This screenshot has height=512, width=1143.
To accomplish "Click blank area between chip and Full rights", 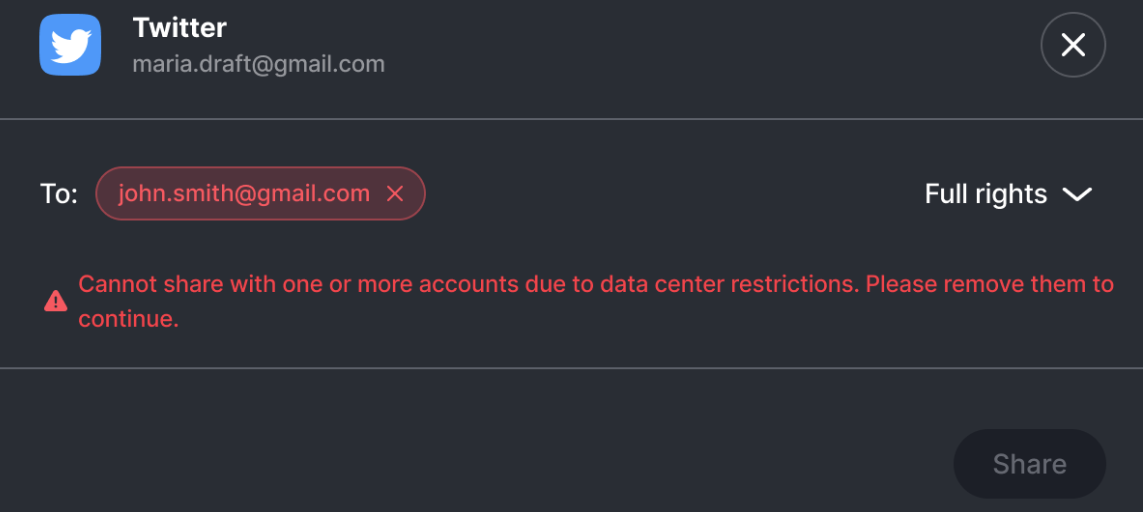I will tap(671, 193).
